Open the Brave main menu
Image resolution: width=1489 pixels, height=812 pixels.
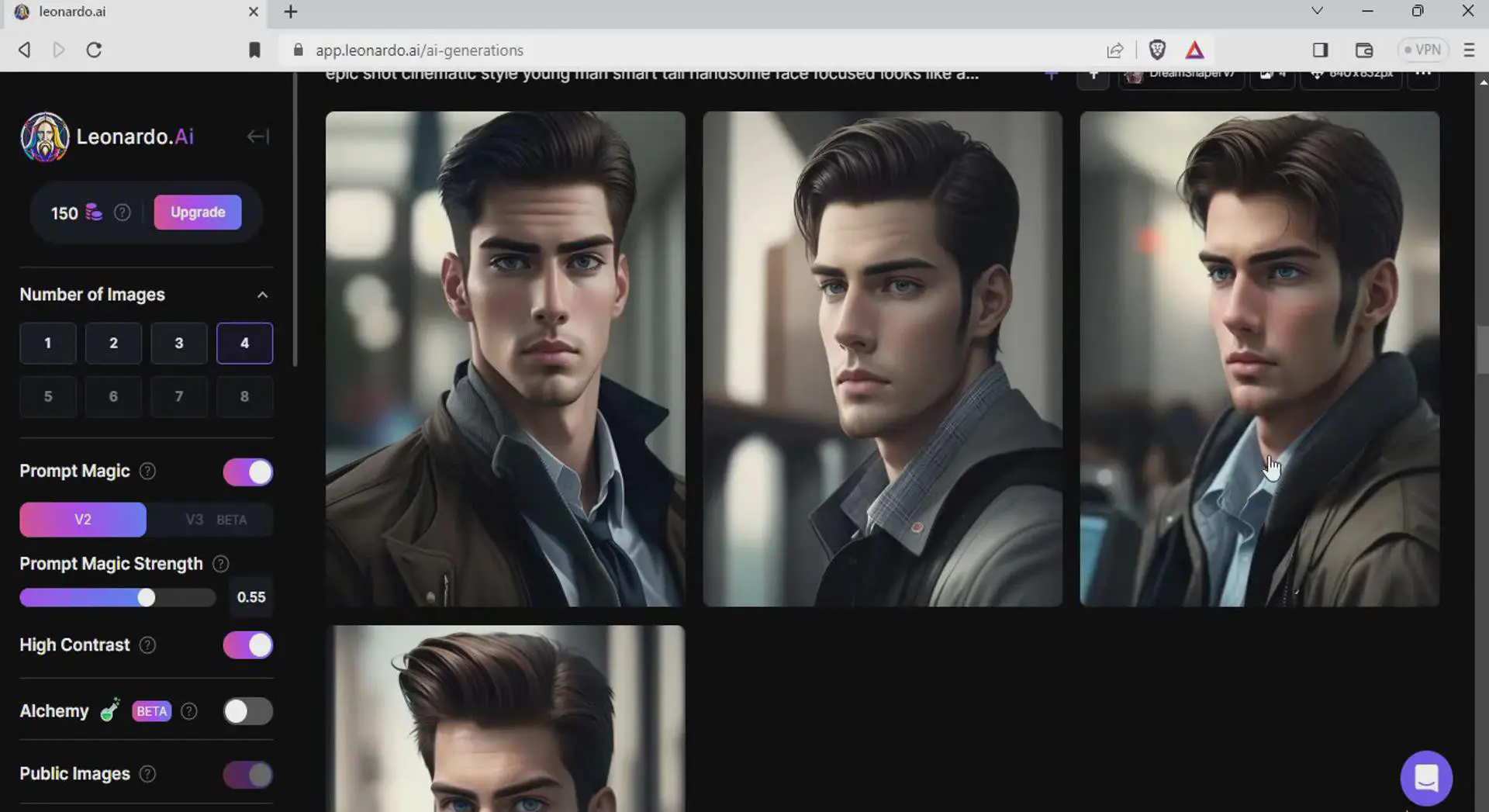(1468, 50)
